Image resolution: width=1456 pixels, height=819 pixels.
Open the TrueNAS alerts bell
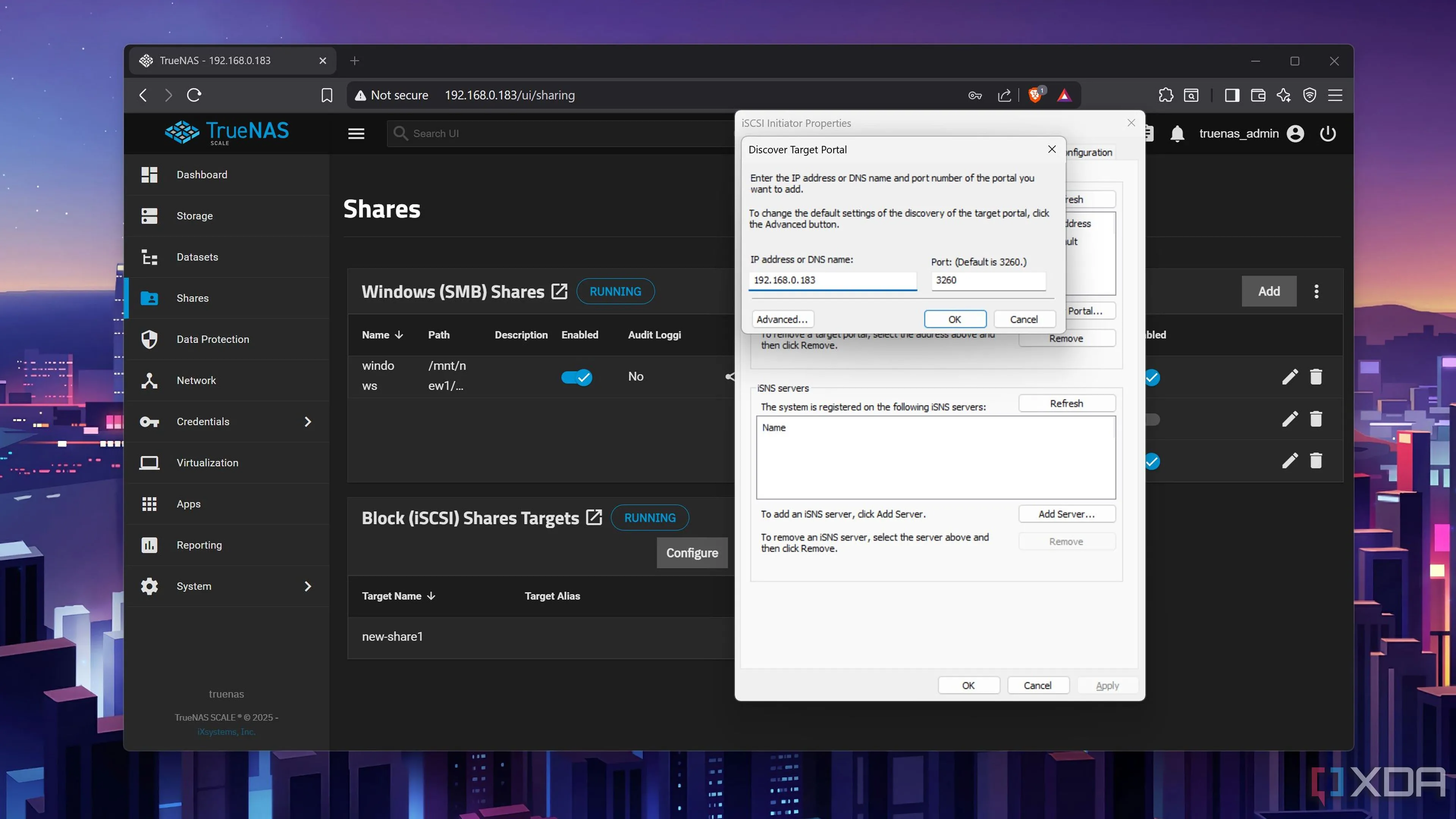pyautogui.click(x=1177, y=134)
